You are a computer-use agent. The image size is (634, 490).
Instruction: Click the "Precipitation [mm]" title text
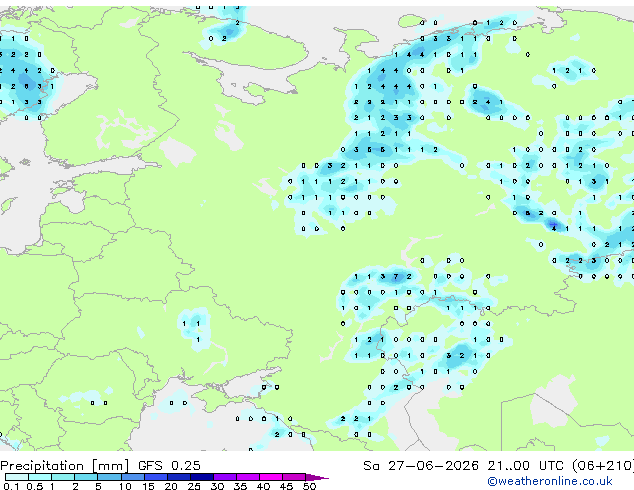65,466
